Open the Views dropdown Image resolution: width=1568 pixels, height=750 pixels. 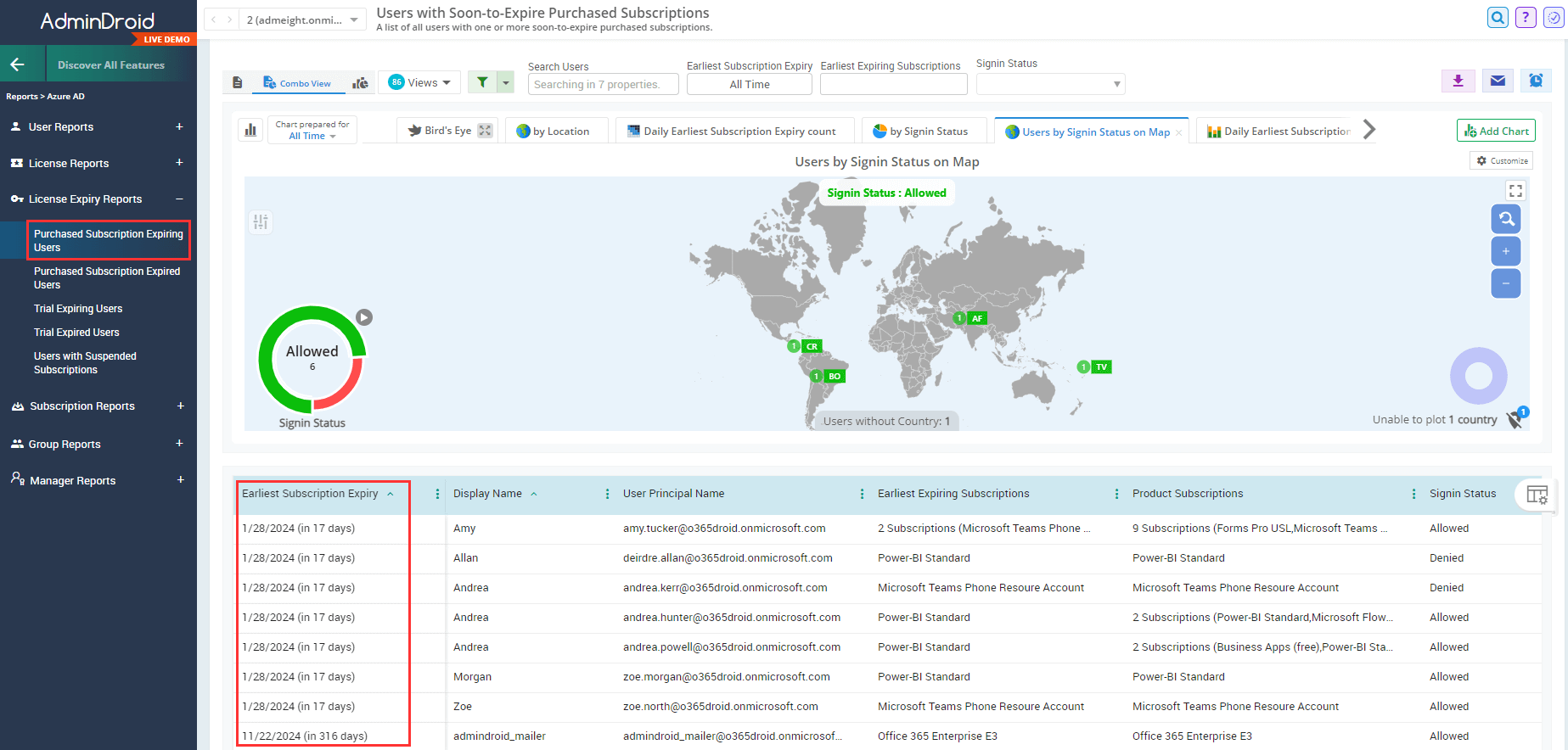click(x=420, y=82)
